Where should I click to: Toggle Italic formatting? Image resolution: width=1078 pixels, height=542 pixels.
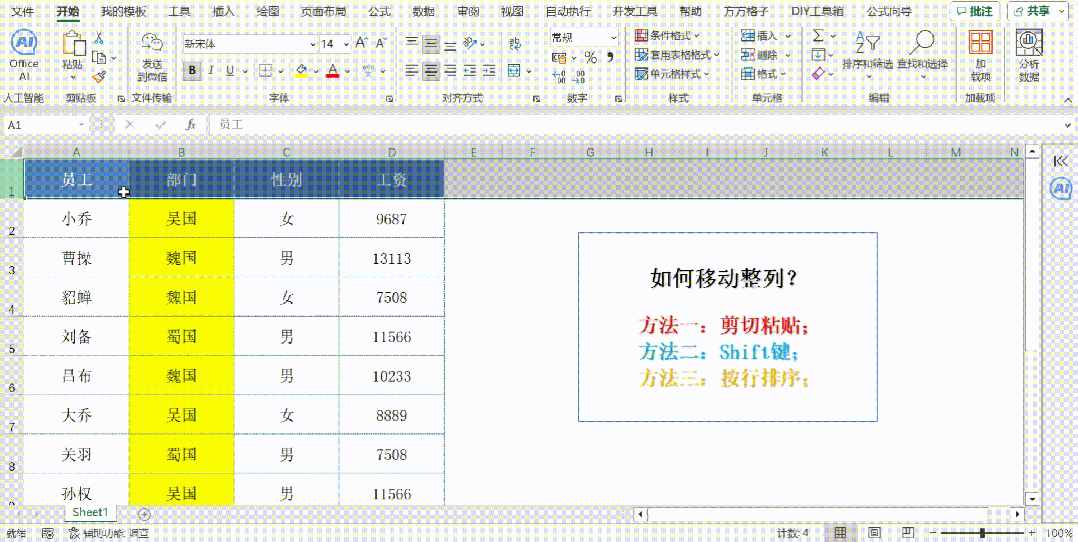(211, 70)
